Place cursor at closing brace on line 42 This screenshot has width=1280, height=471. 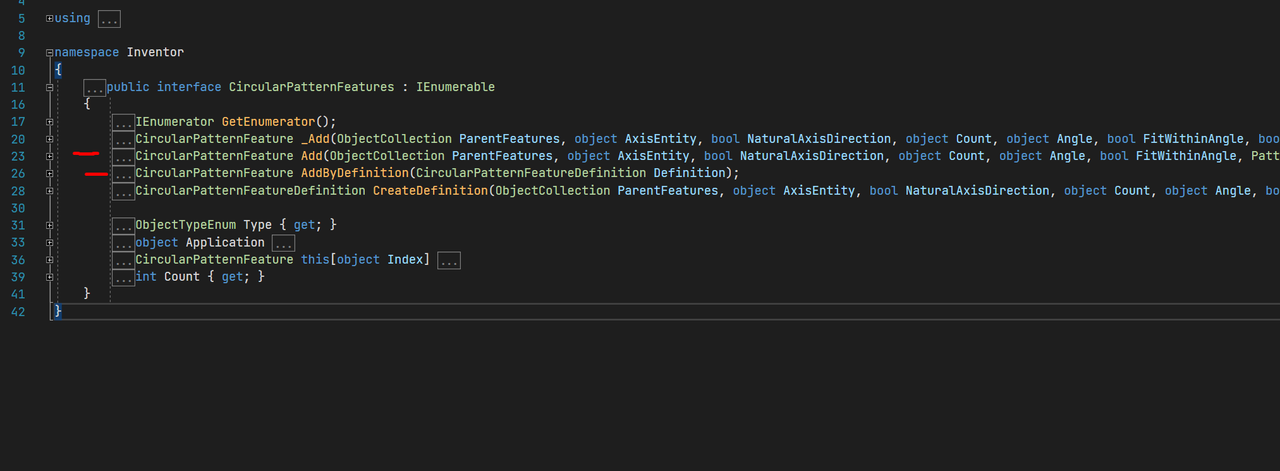[x=58, y=311]
